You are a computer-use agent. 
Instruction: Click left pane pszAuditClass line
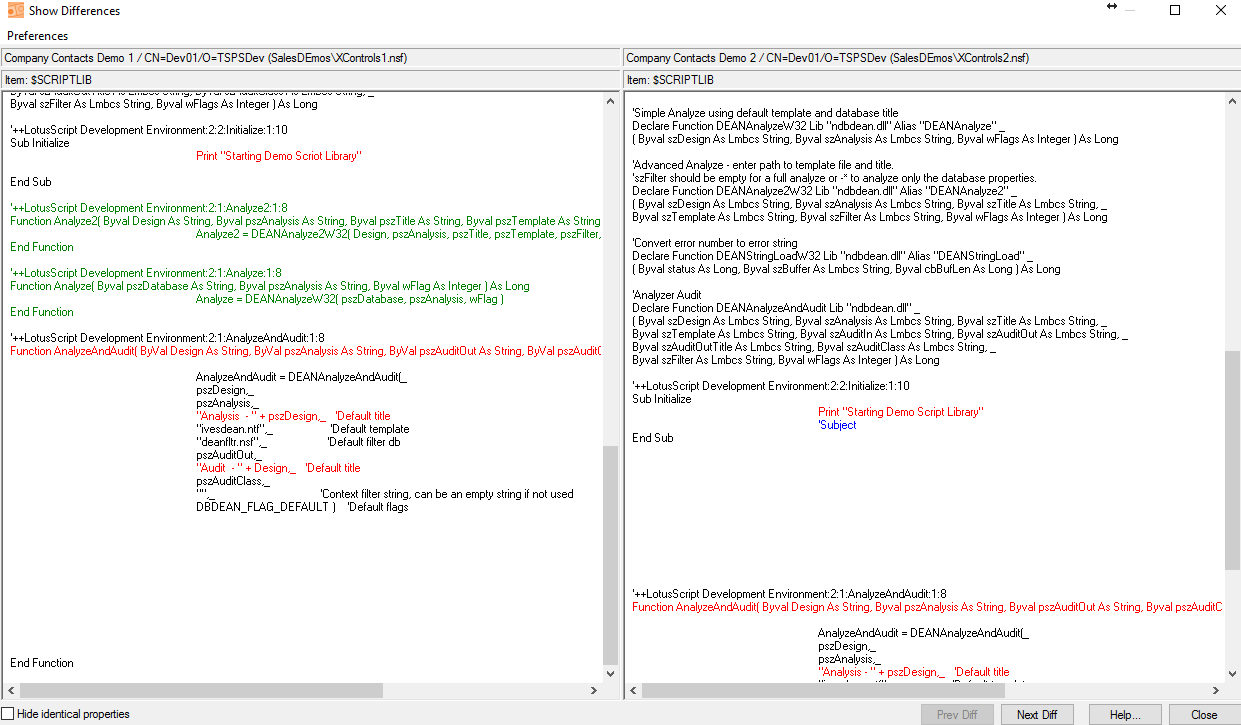(x=233, y=481)
